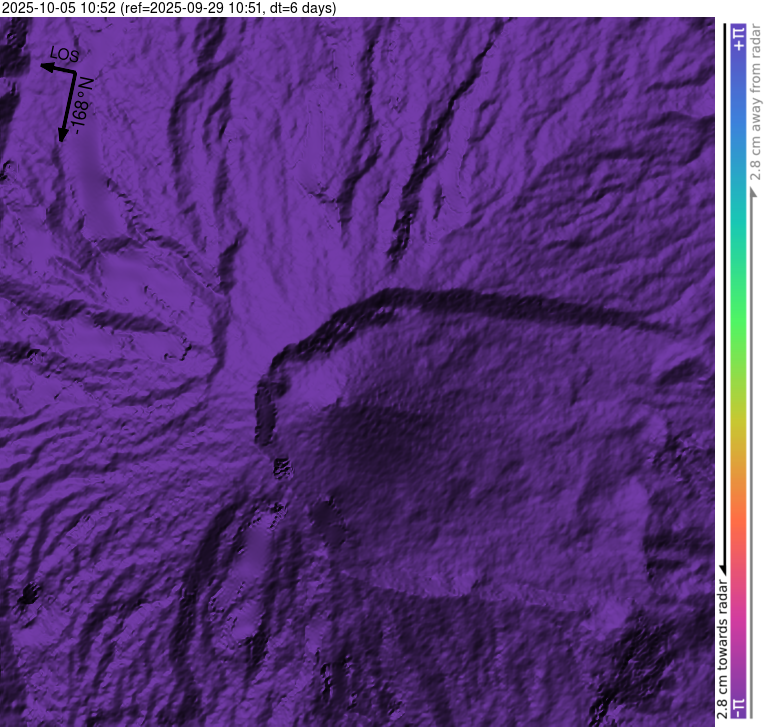The width and height of the screenshot is (764, 727).
Task: Pick the blue region of the colorbar
Action: point(738,110)
